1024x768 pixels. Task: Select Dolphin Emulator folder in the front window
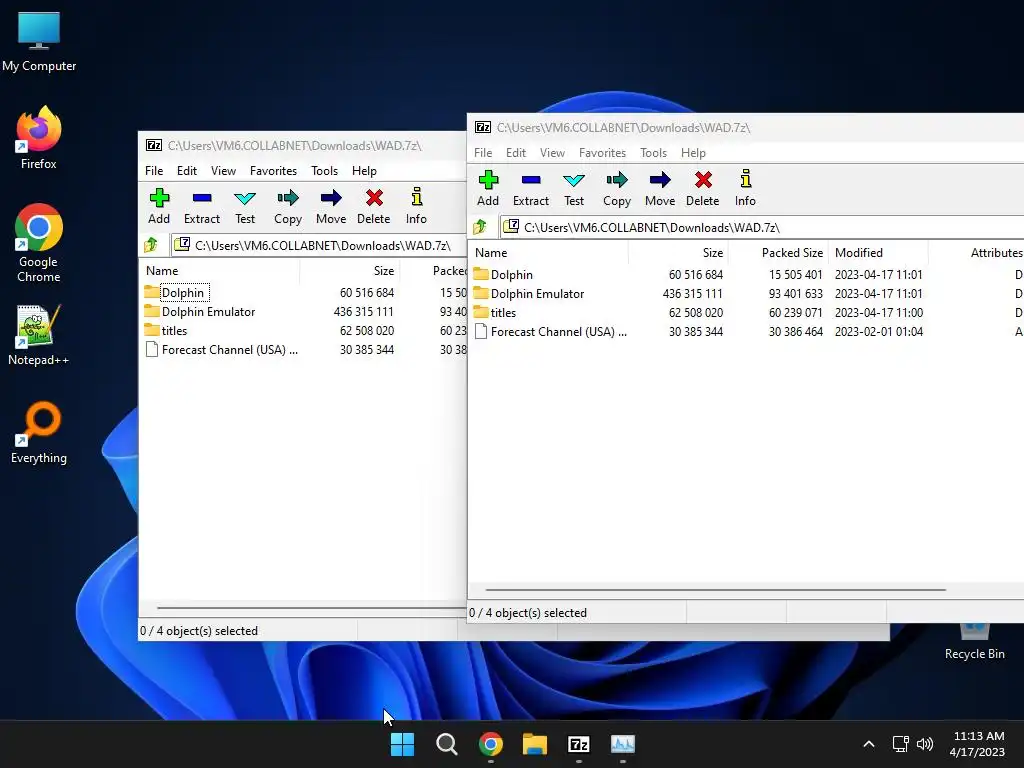coord(537,294)
